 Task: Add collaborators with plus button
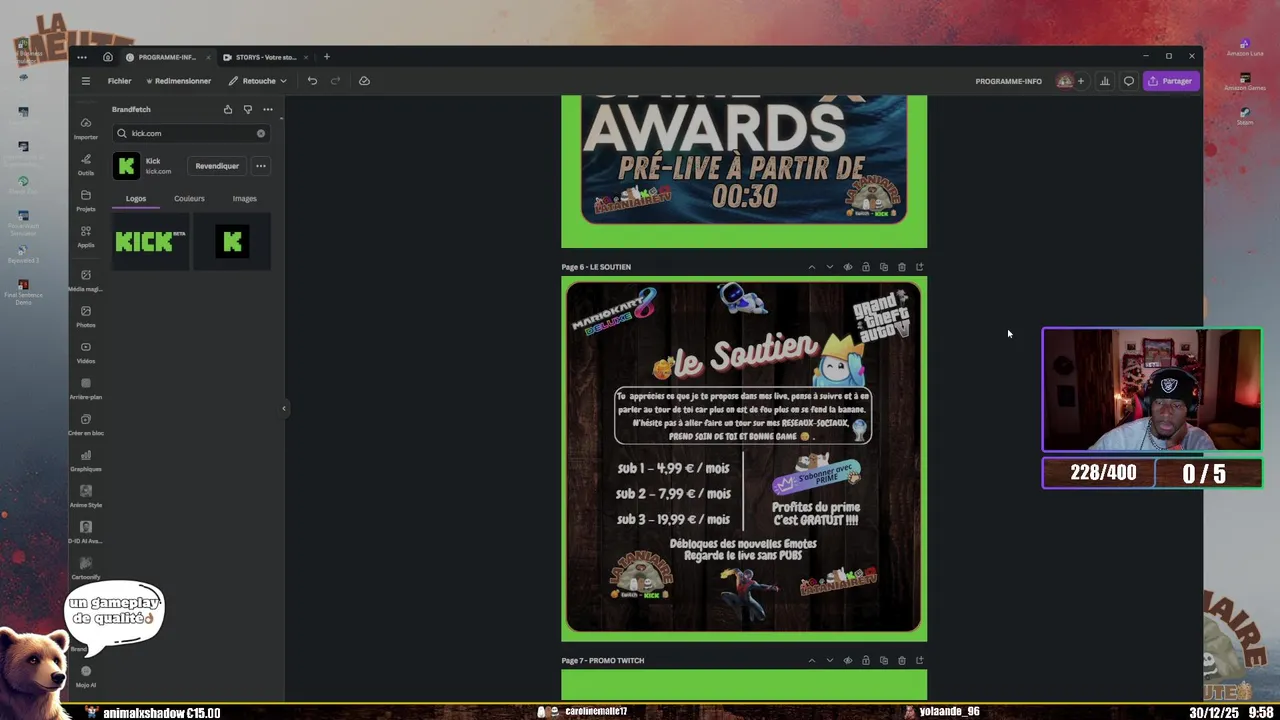click(x=1080, y=81)
